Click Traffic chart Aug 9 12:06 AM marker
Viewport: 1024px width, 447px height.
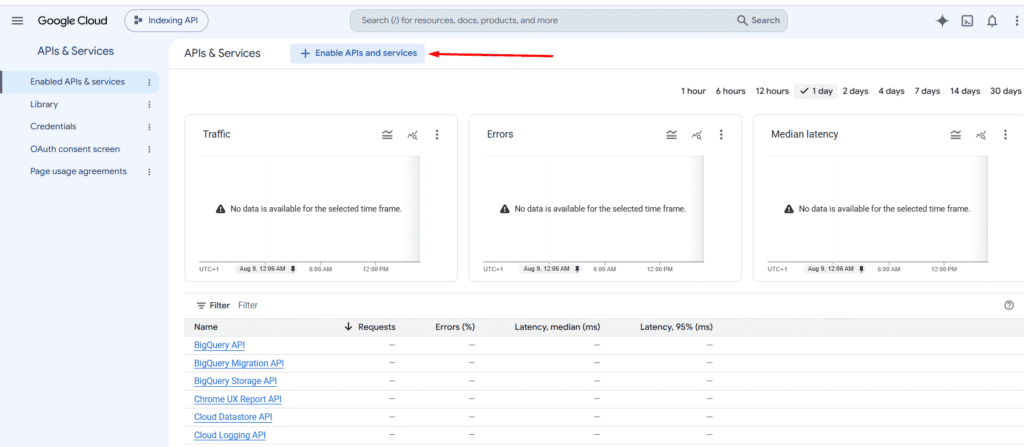pos(266,269)
